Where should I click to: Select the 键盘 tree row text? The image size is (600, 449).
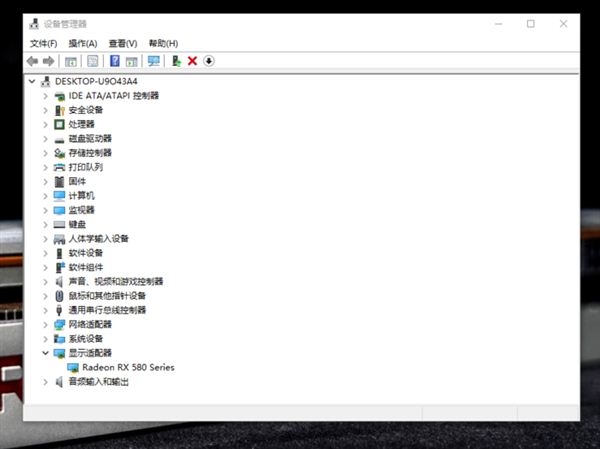pyautogui.click(x=77, y=224)
